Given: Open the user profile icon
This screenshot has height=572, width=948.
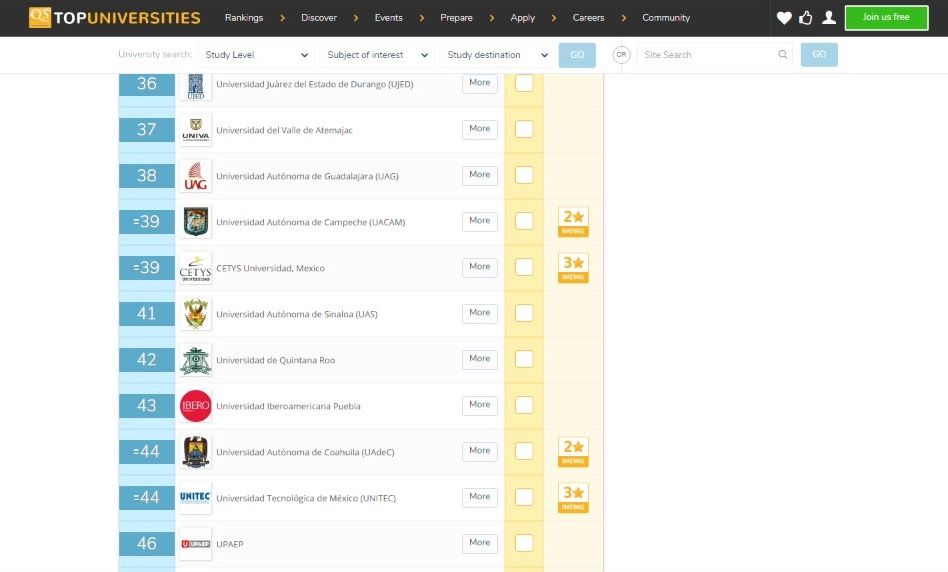Looking at the screenshot, I should pyautogui.click(x=829, y=18).
